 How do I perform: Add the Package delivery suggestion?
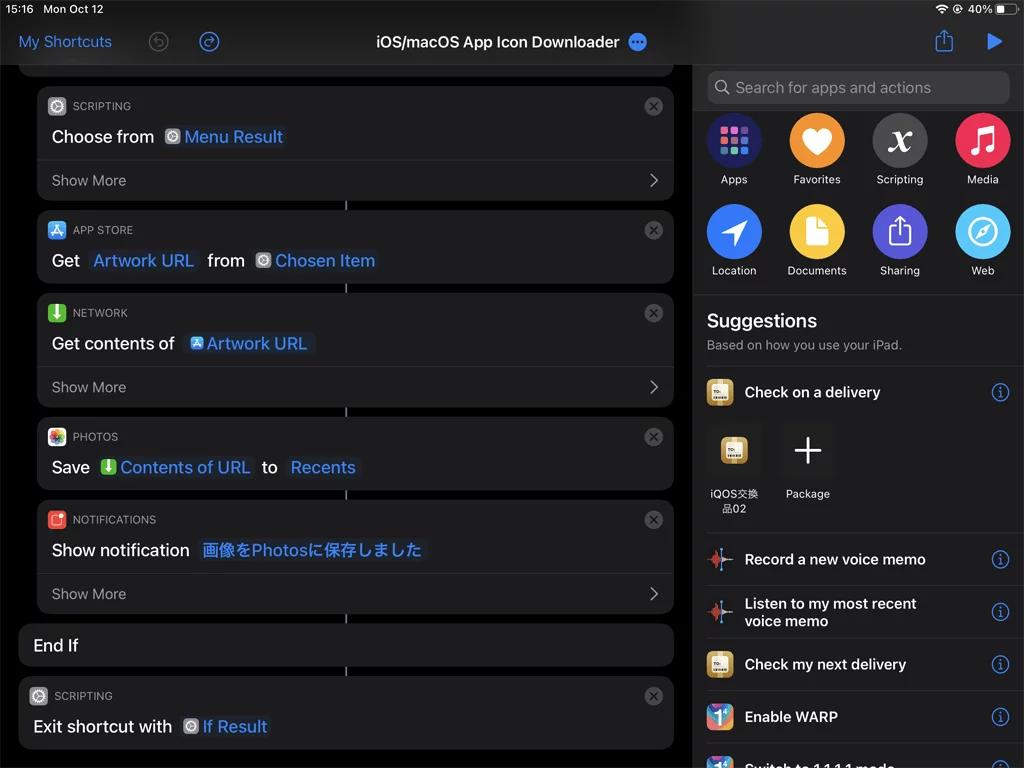(807, 466)
